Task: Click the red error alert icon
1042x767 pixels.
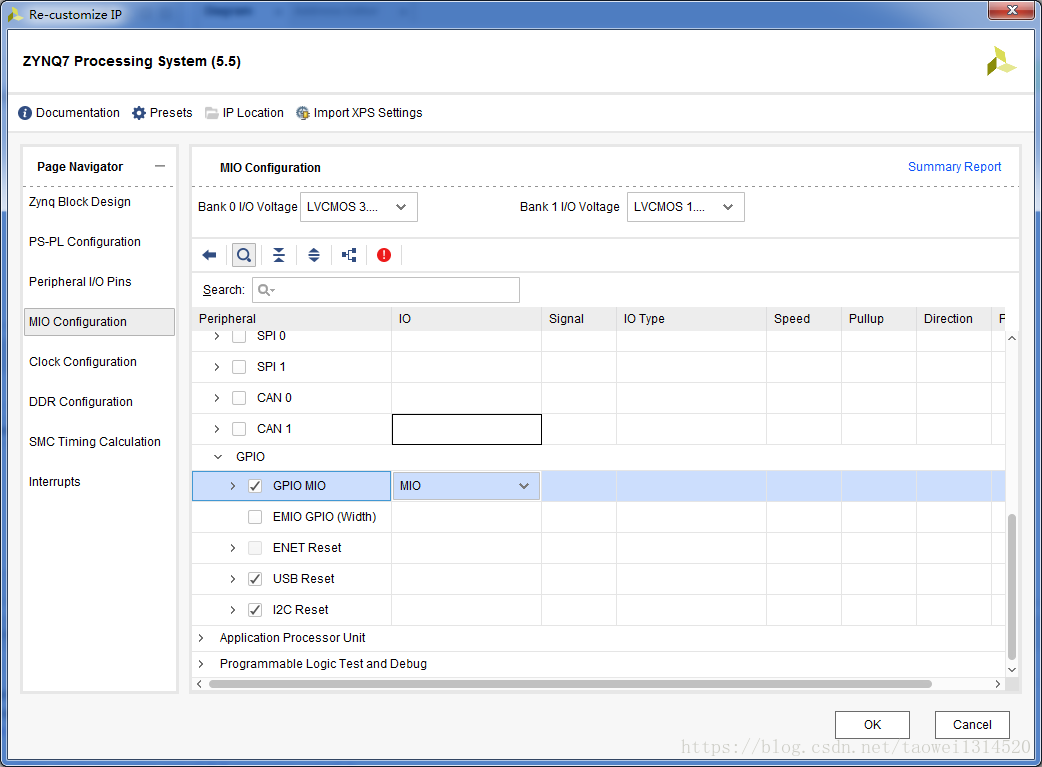Action: coord(384,255)
